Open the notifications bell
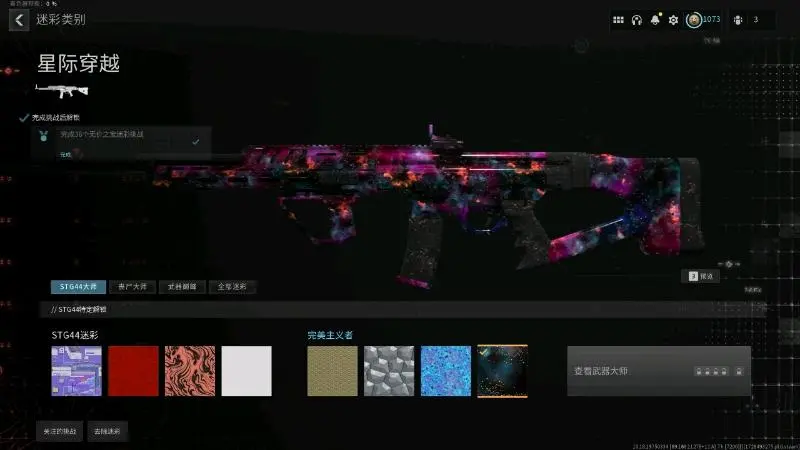Viewport: 800px width, 450px height. (x=655, y=20)
